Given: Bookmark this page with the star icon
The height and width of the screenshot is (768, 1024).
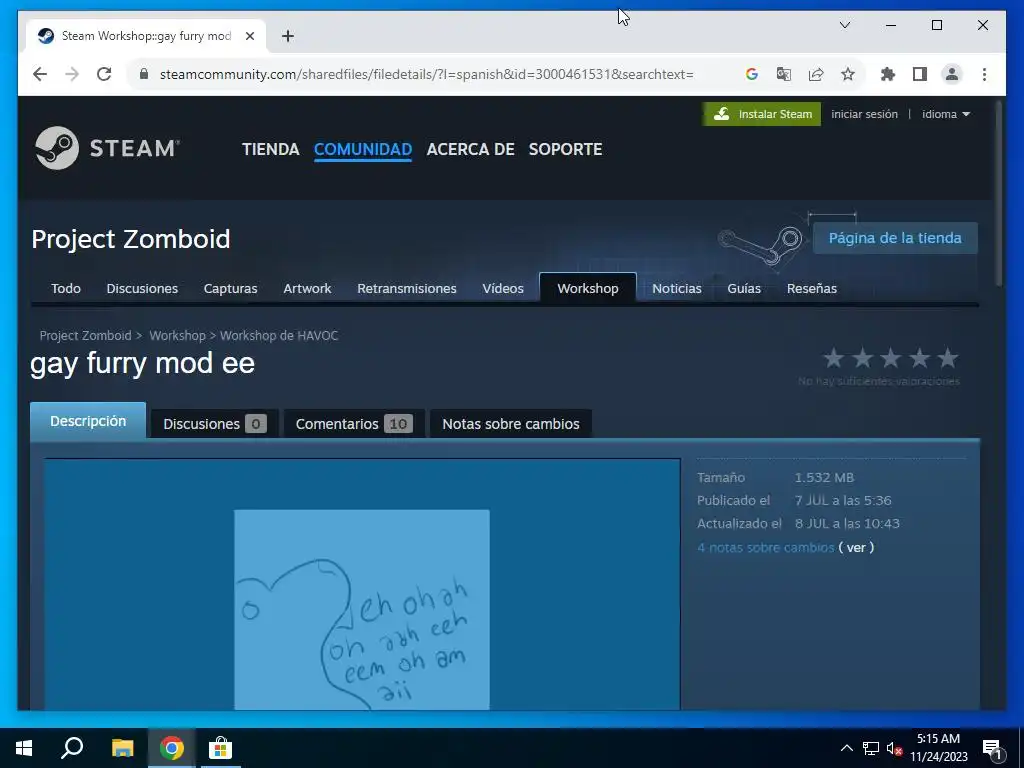Looking at the screenshot, I should [848, 74].
